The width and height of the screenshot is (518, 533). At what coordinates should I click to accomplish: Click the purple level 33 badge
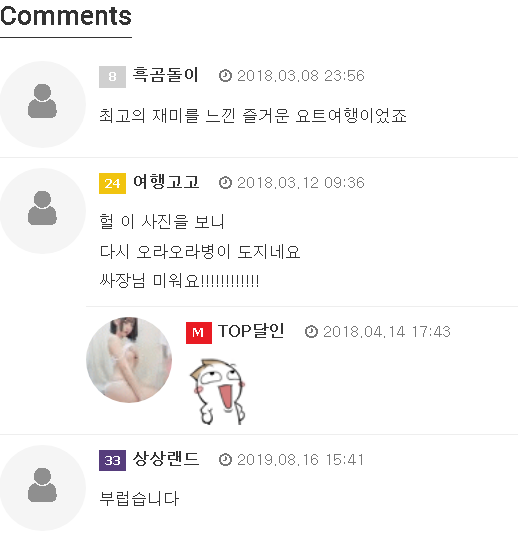pos(113,460)
